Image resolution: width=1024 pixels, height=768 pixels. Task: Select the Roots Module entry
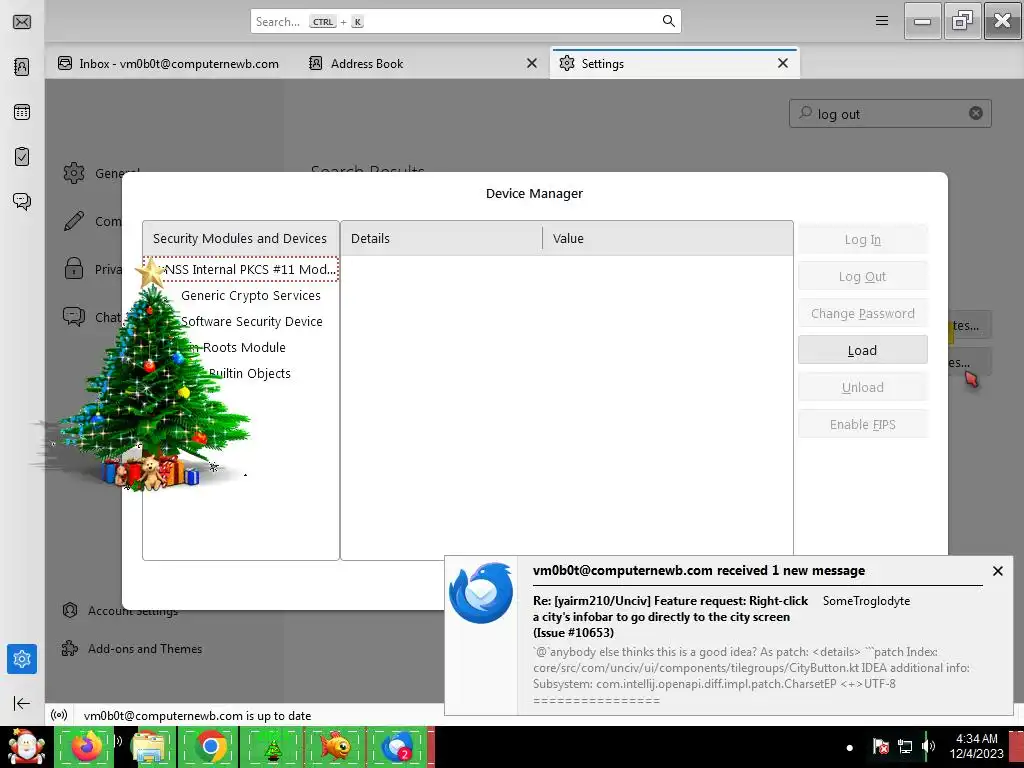coord(241,347)
